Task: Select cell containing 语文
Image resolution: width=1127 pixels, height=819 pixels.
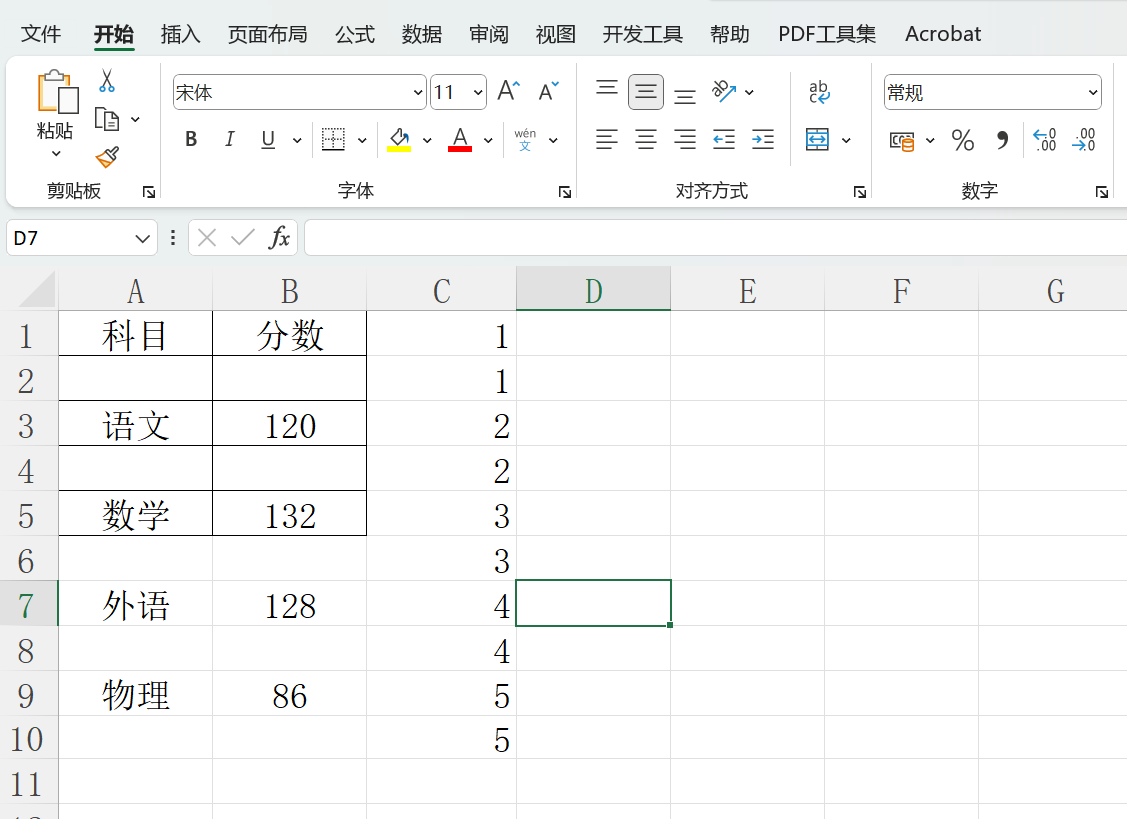Action: point(135,424)
